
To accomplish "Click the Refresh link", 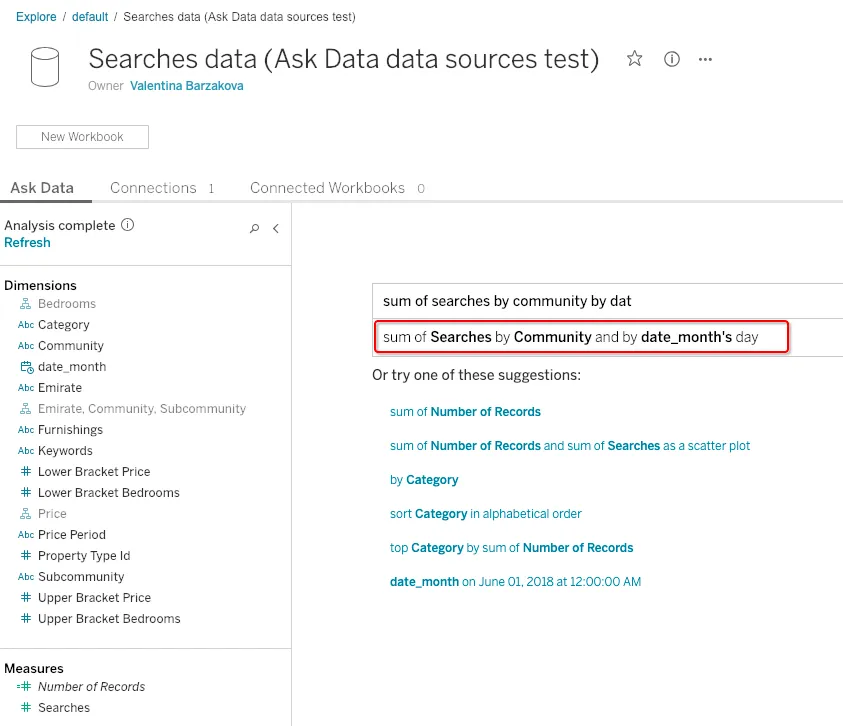I will pos(27,243).
